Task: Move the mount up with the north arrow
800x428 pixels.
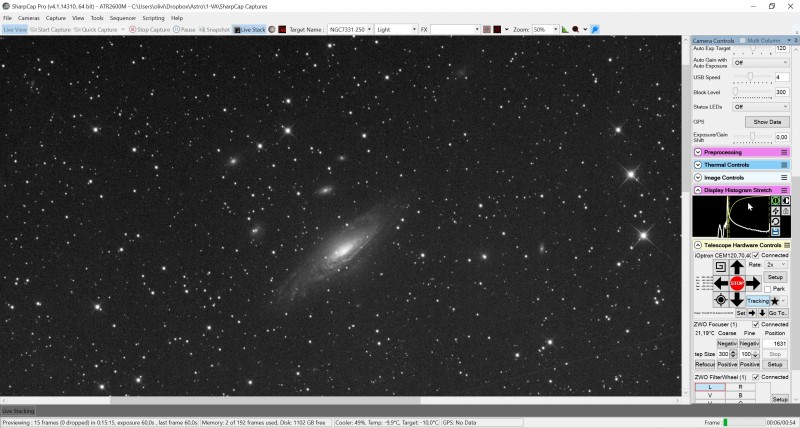Action: 736,266
